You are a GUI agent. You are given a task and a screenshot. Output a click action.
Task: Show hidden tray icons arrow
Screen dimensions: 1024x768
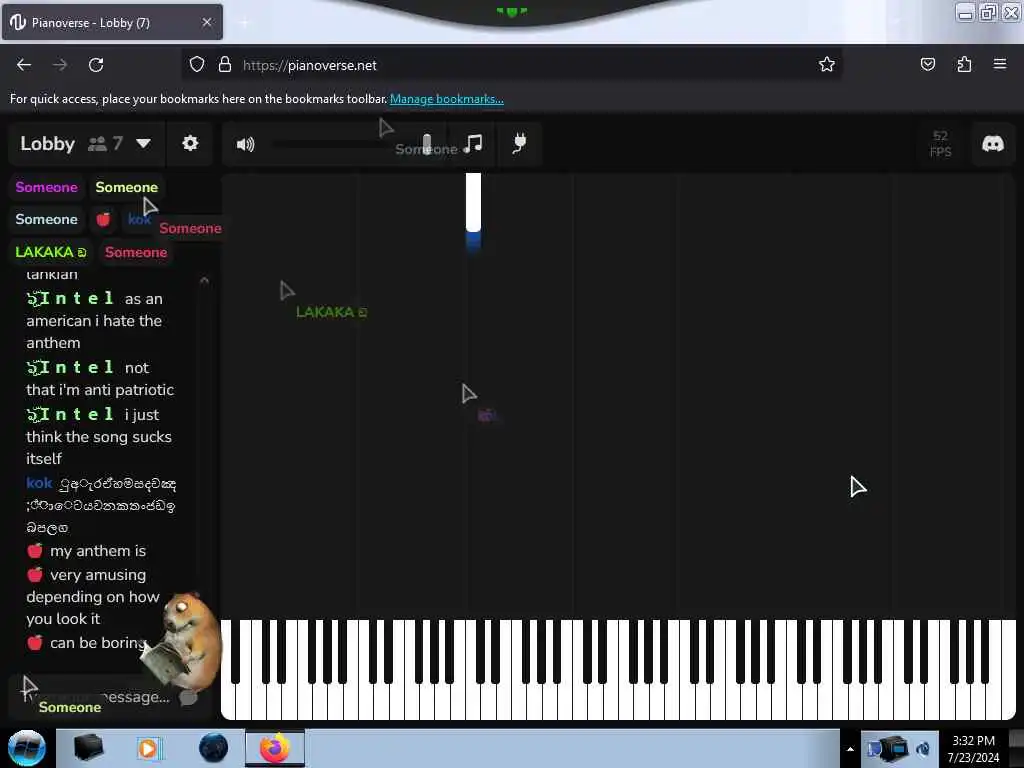coord(850,749)
